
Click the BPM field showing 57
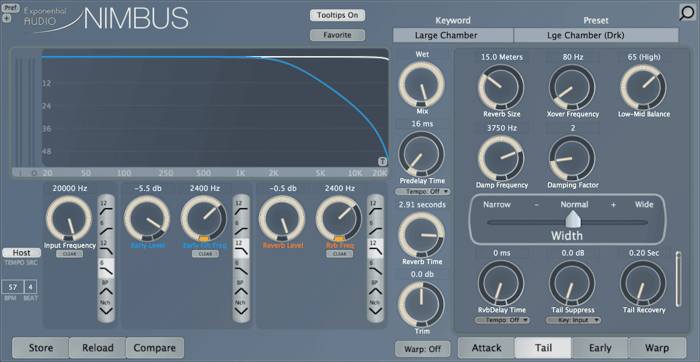[12, 287]
